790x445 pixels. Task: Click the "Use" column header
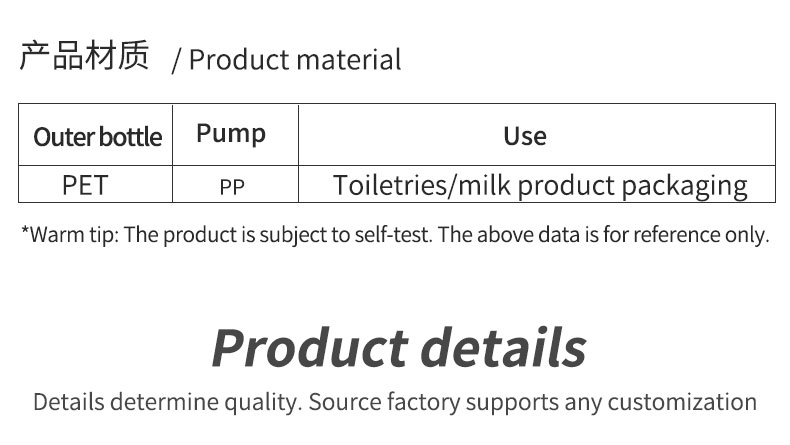coord(525,136)
